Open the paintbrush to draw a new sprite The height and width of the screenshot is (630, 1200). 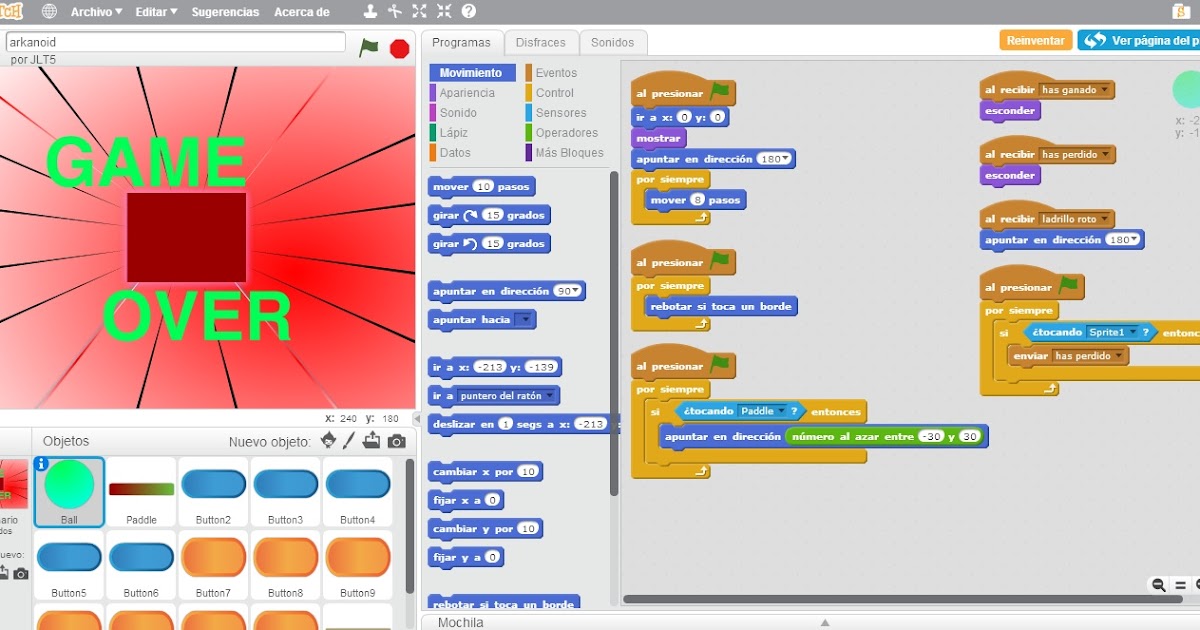(x=350, y=440)
